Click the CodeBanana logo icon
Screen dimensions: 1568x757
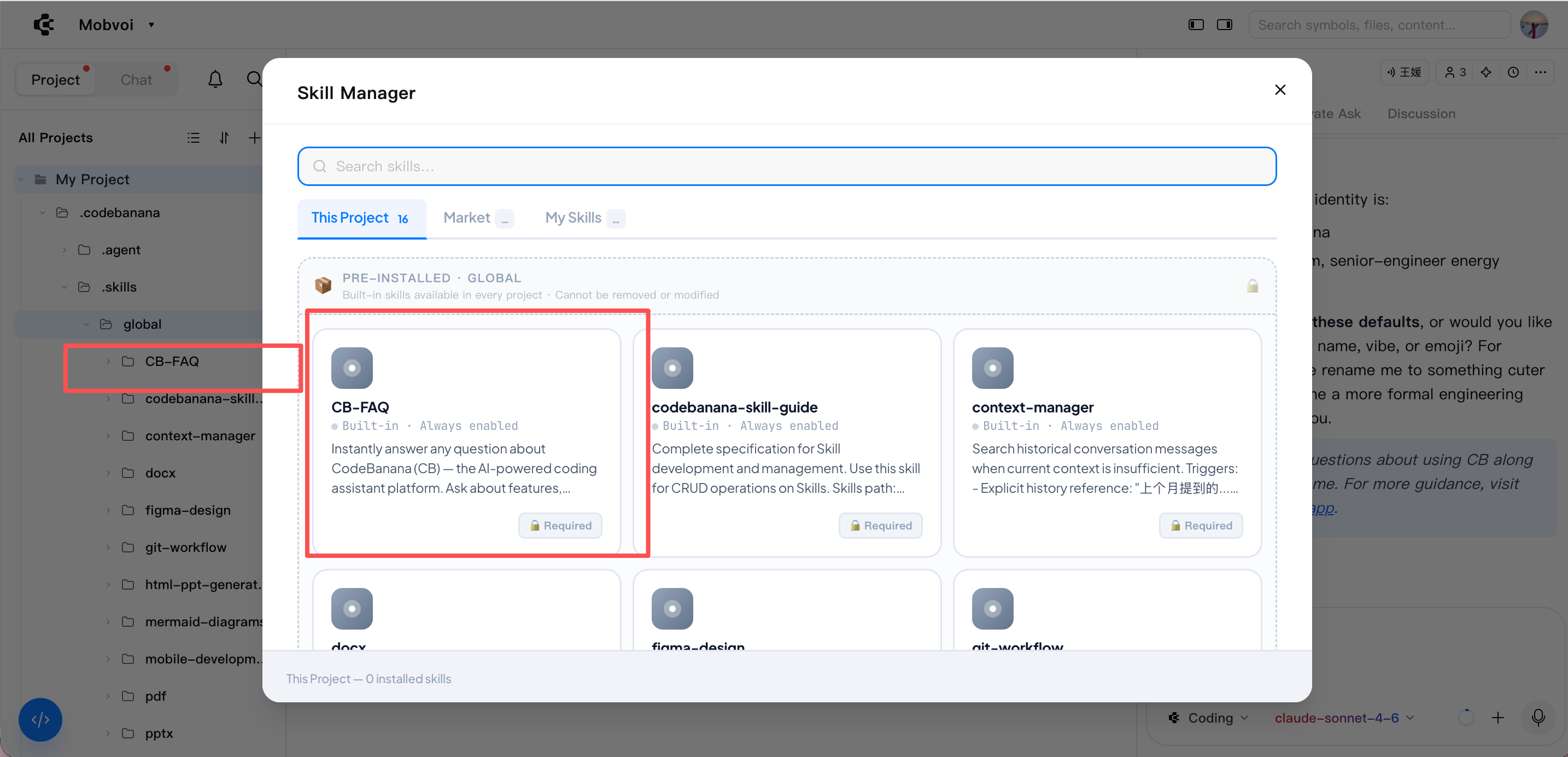(x=44, y=25)
